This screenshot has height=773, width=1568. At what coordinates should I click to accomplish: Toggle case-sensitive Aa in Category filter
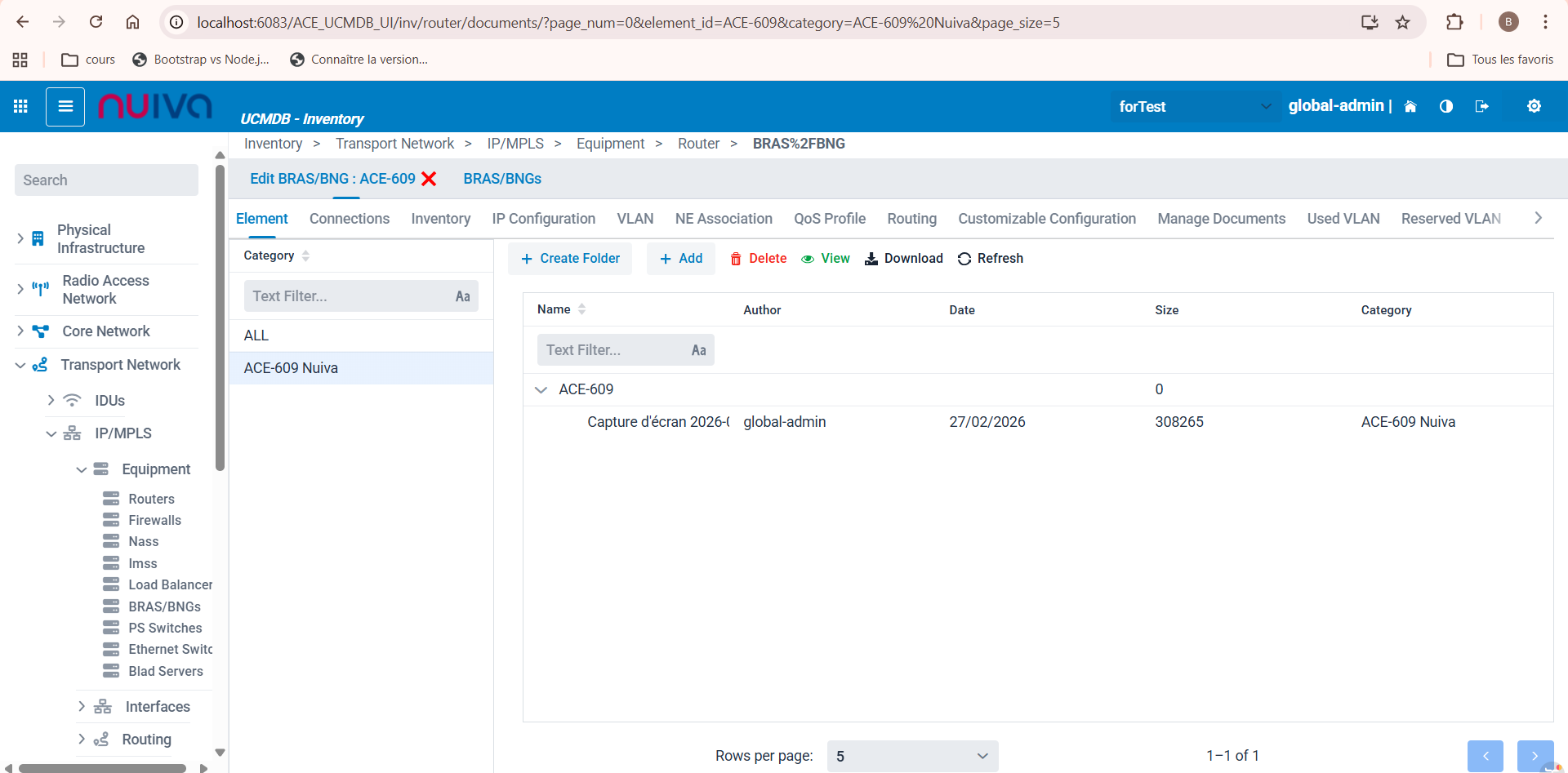[462, 296]
